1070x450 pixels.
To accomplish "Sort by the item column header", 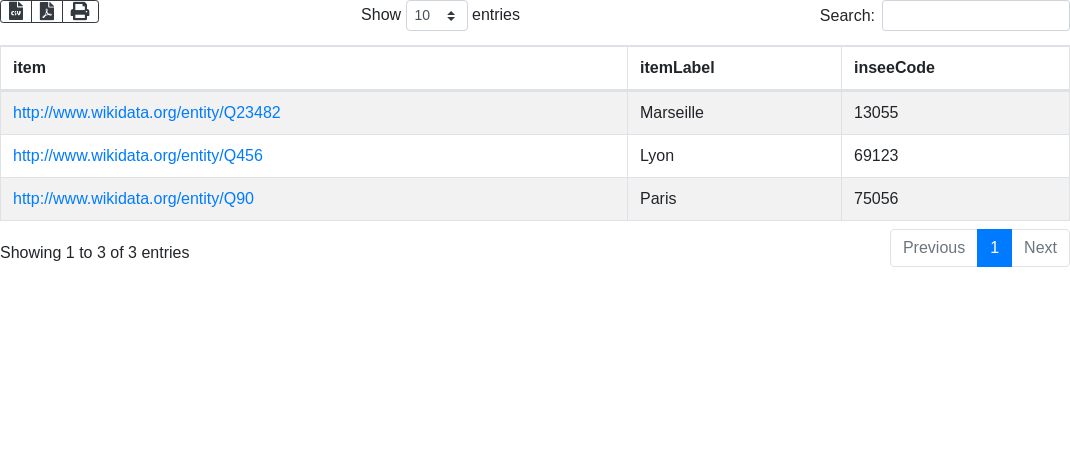I will pos(30,68).
